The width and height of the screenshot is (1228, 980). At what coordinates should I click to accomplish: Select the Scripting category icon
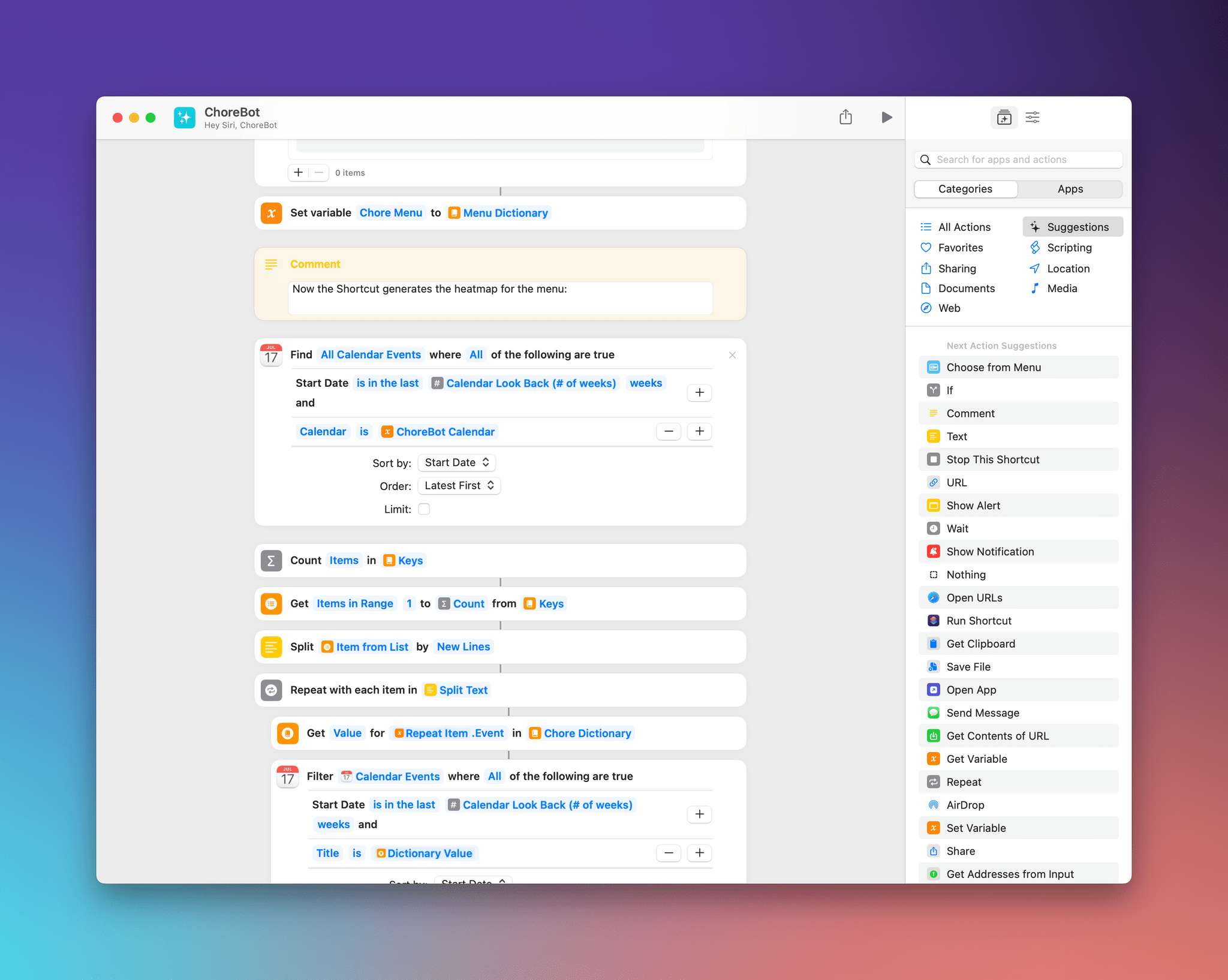click(x=1035, y=246)
